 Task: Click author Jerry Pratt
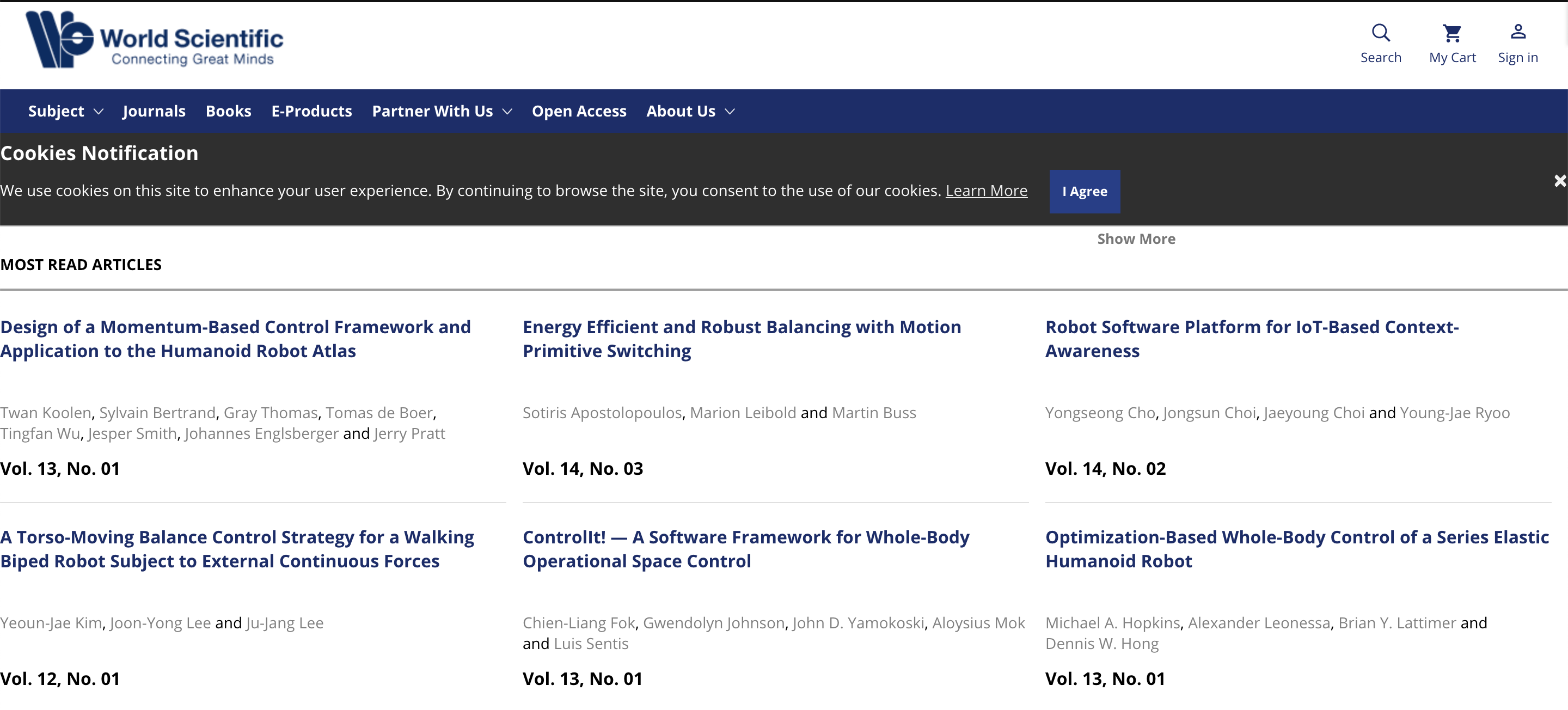pyautogui.click(x=409, y=433)
